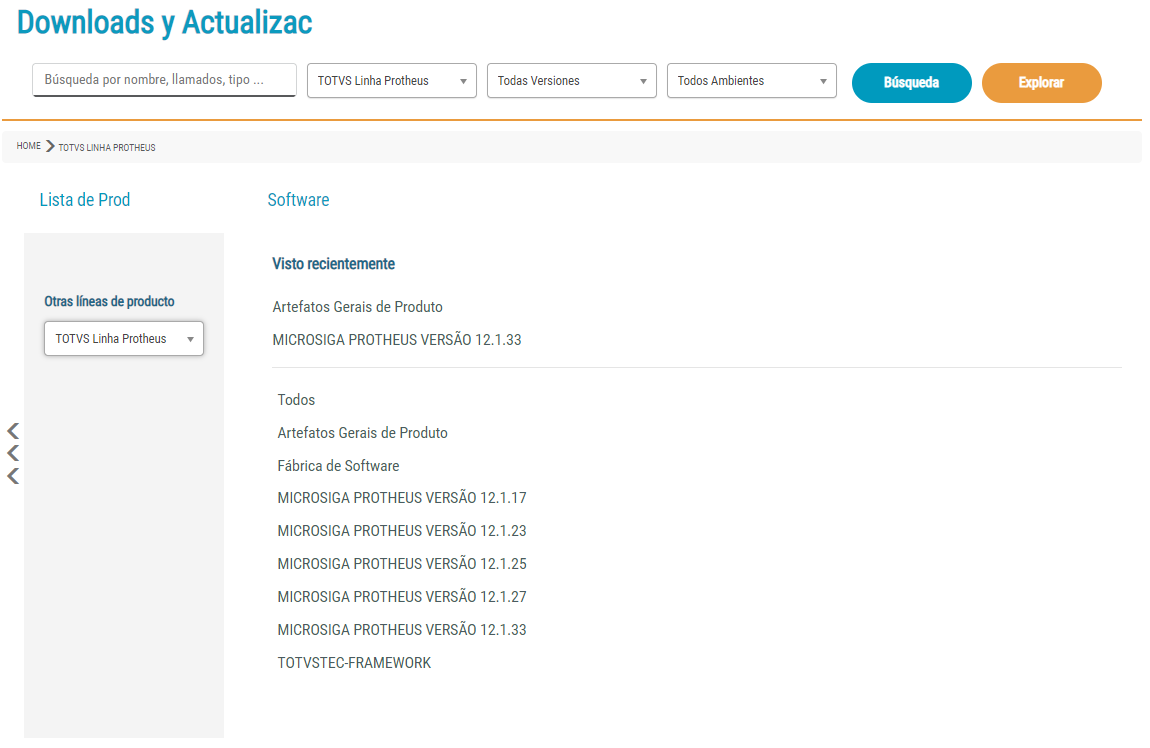Open recently viewed Artefatos Gerais de Produto
Viewport: 1150px width, 748px height.
(357, 307)
